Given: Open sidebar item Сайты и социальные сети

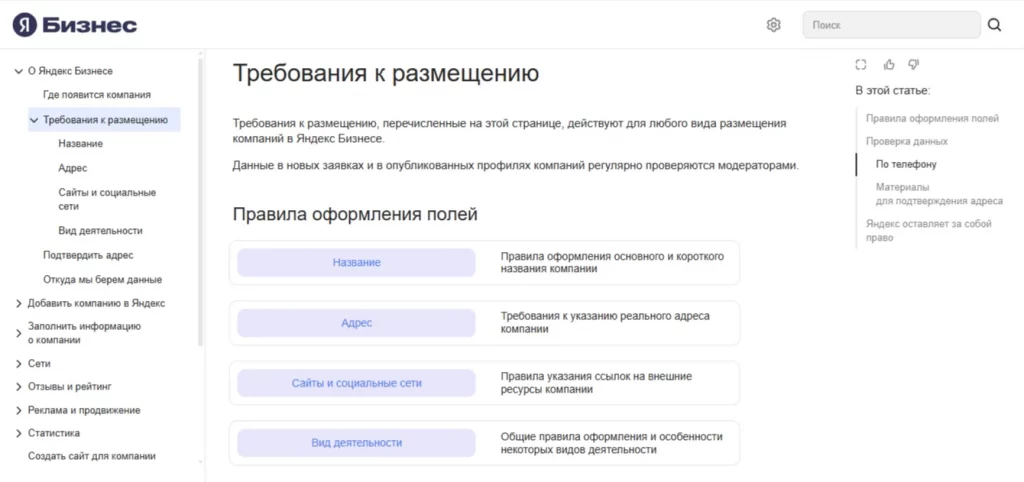Looking at the screenshot, I should (x=106, y=199).
